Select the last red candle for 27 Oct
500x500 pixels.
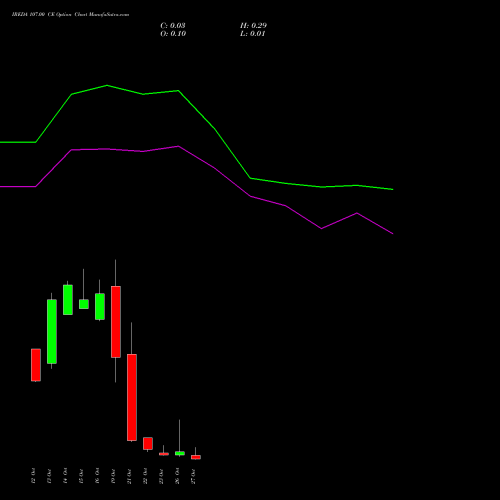pos(196,457)
